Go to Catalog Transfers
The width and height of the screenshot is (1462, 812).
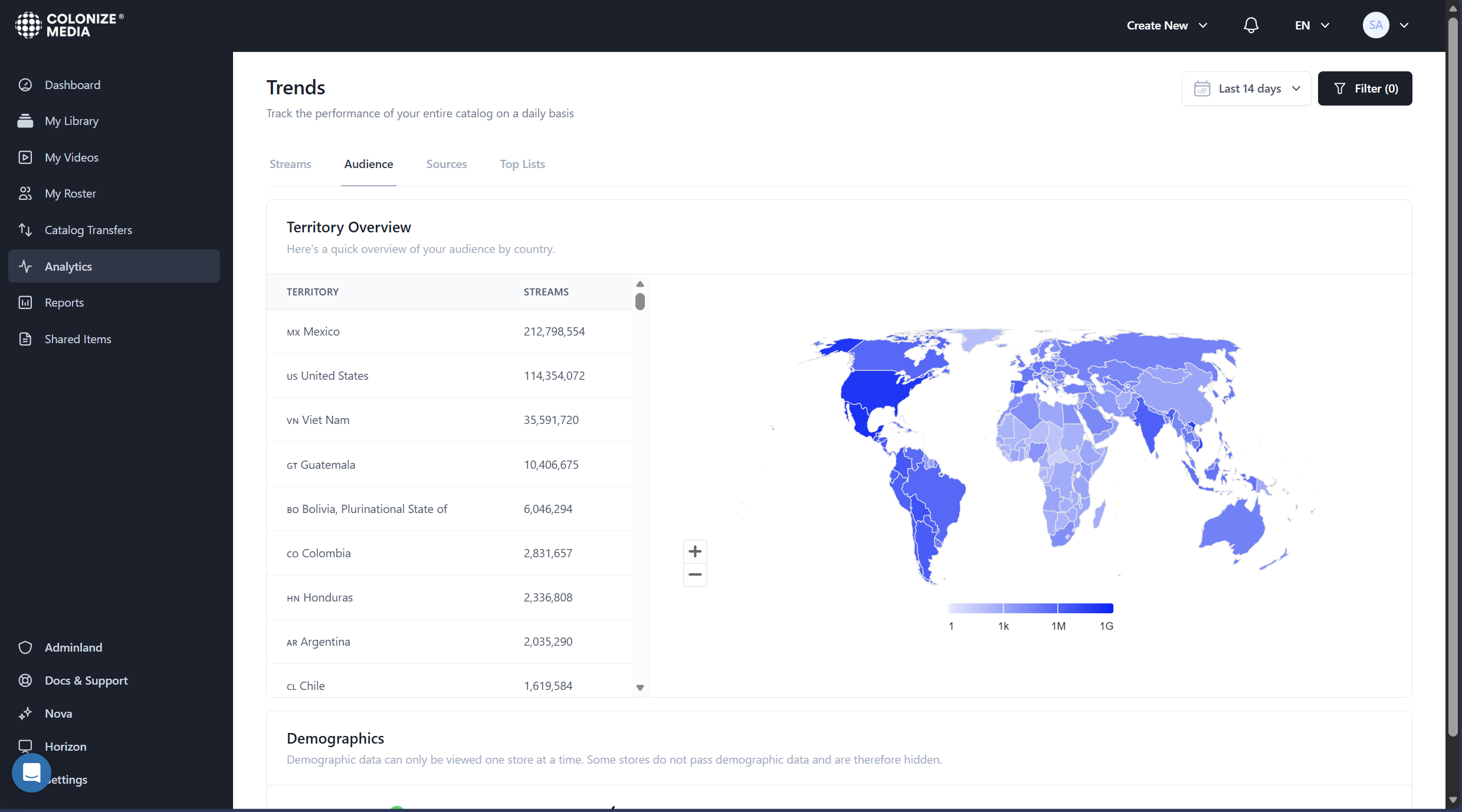[x=88, y=229]
